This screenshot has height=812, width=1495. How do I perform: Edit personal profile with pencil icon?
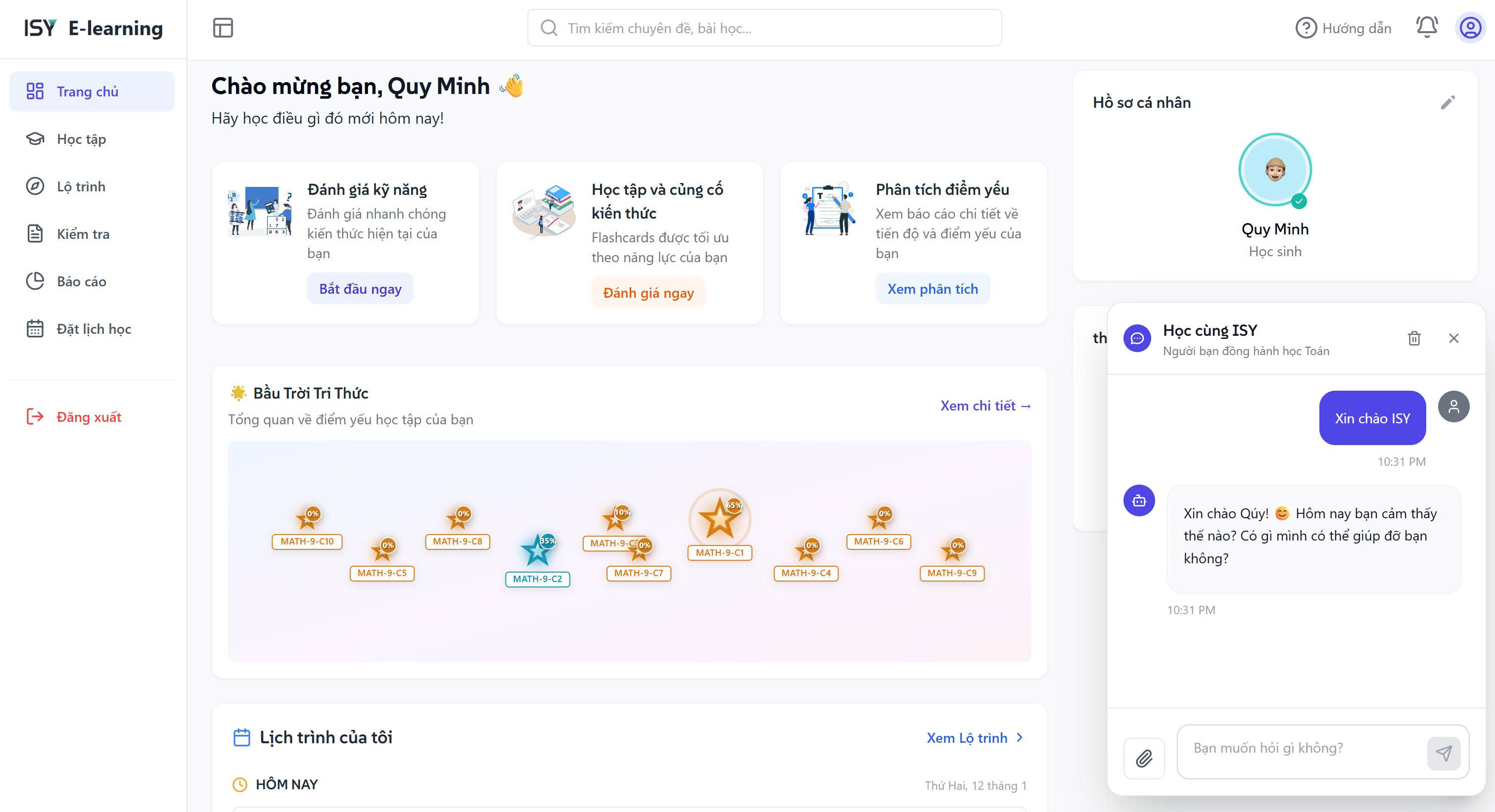(x=1448, y=103)
